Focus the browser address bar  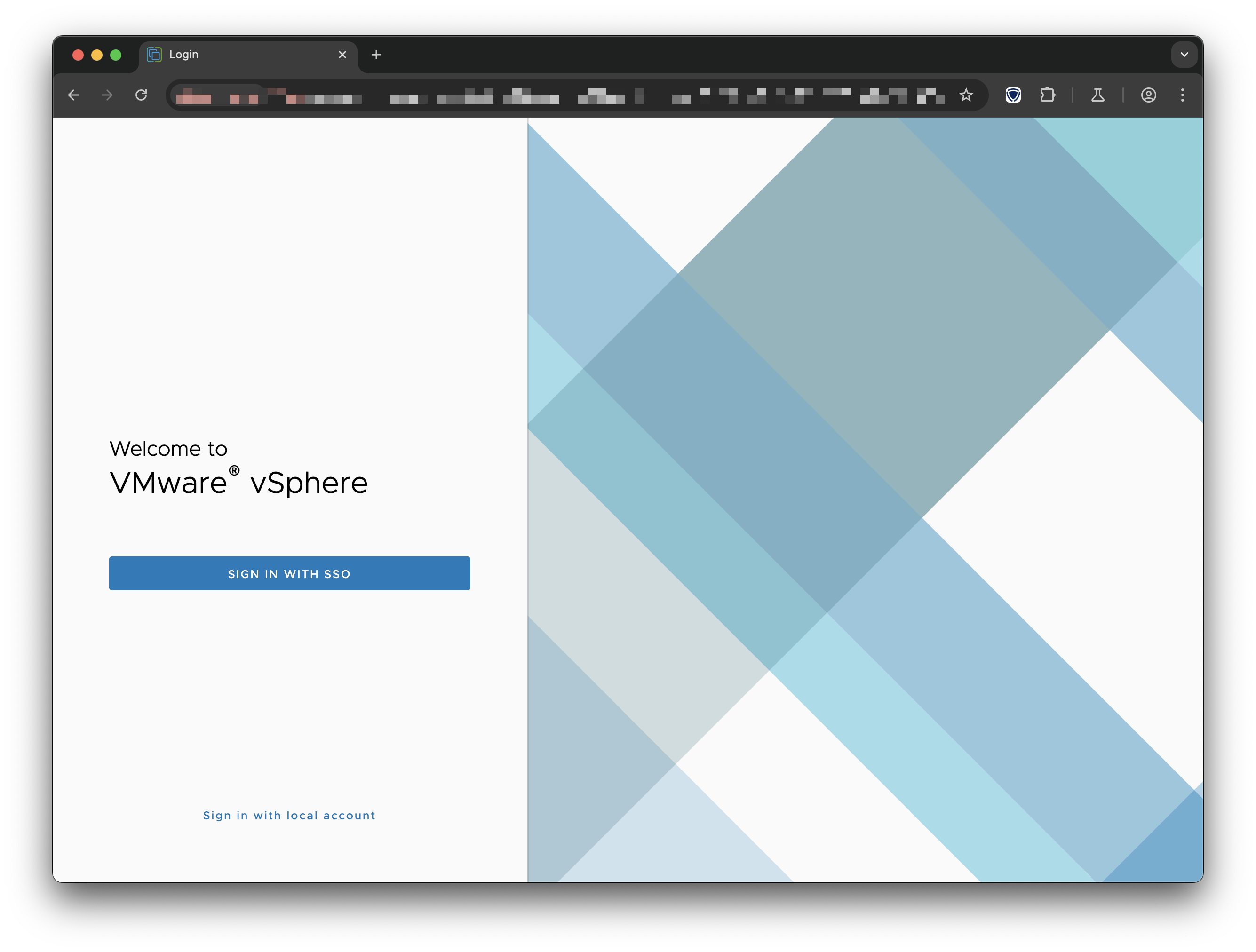[x=568, y=95]
